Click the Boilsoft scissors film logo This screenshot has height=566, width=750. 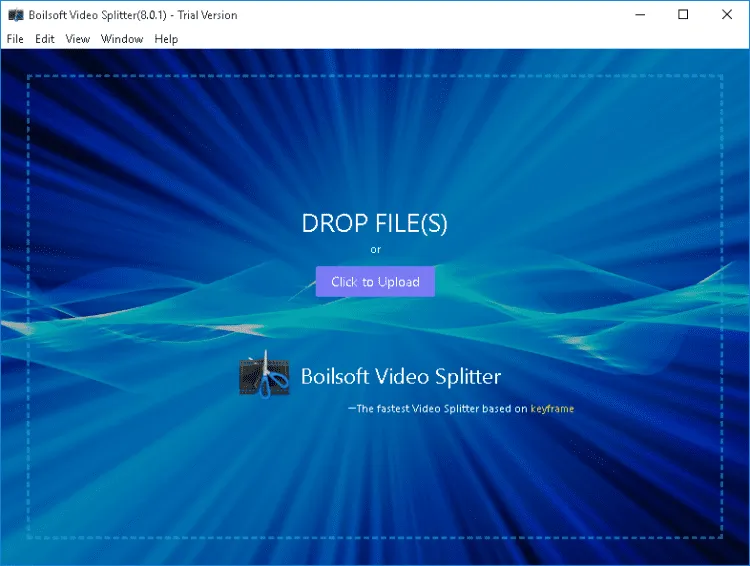click(x=265, y=375)
